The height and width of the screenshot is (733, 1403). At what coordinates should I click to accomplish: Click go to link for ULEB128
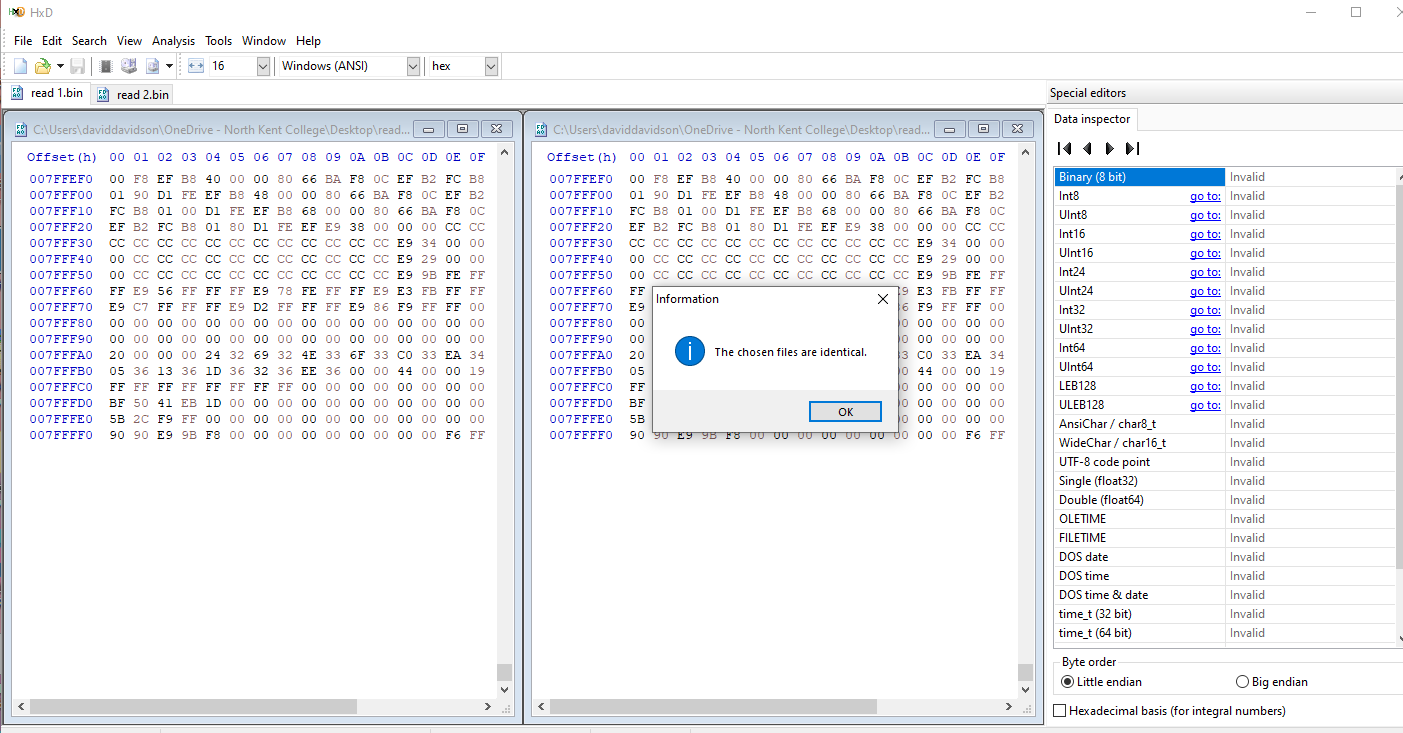pyautogui.click(x=1205, y=405)
